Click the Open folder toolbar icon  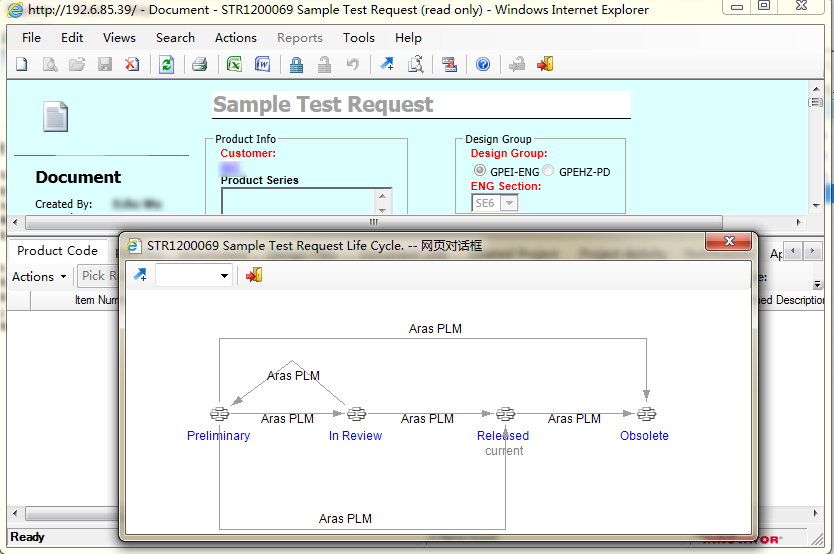tap(77, 65)
